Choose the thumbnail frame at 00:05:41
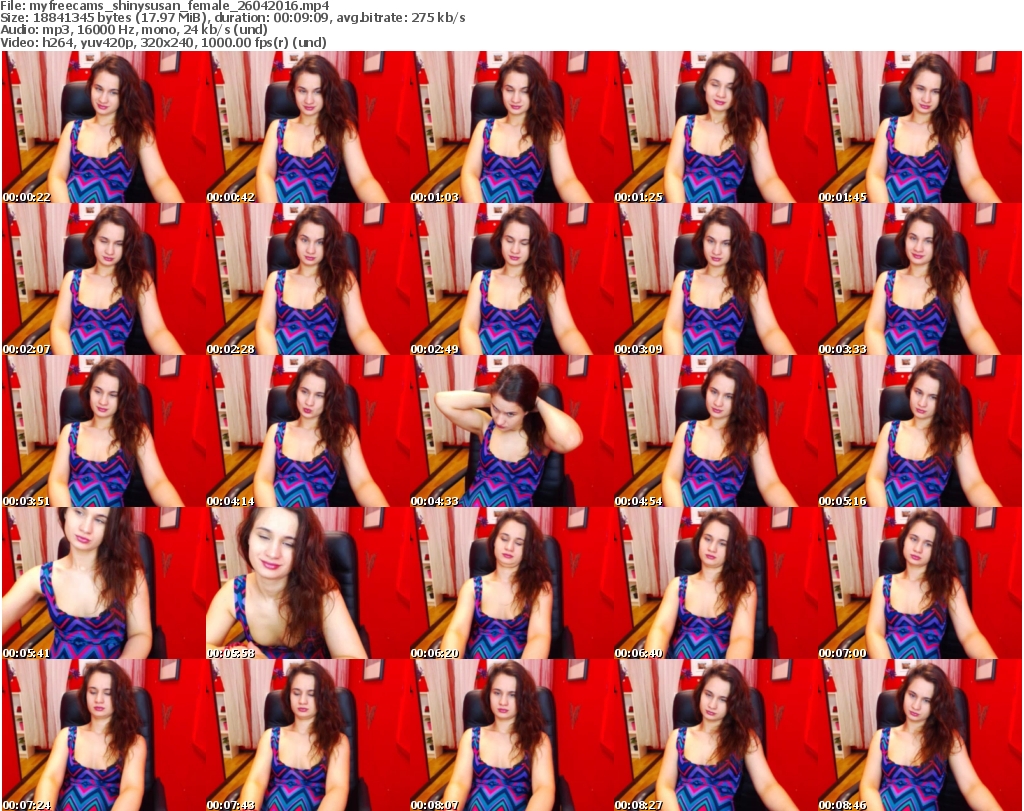The image size is (1024, 811). [x=104, y=583]
